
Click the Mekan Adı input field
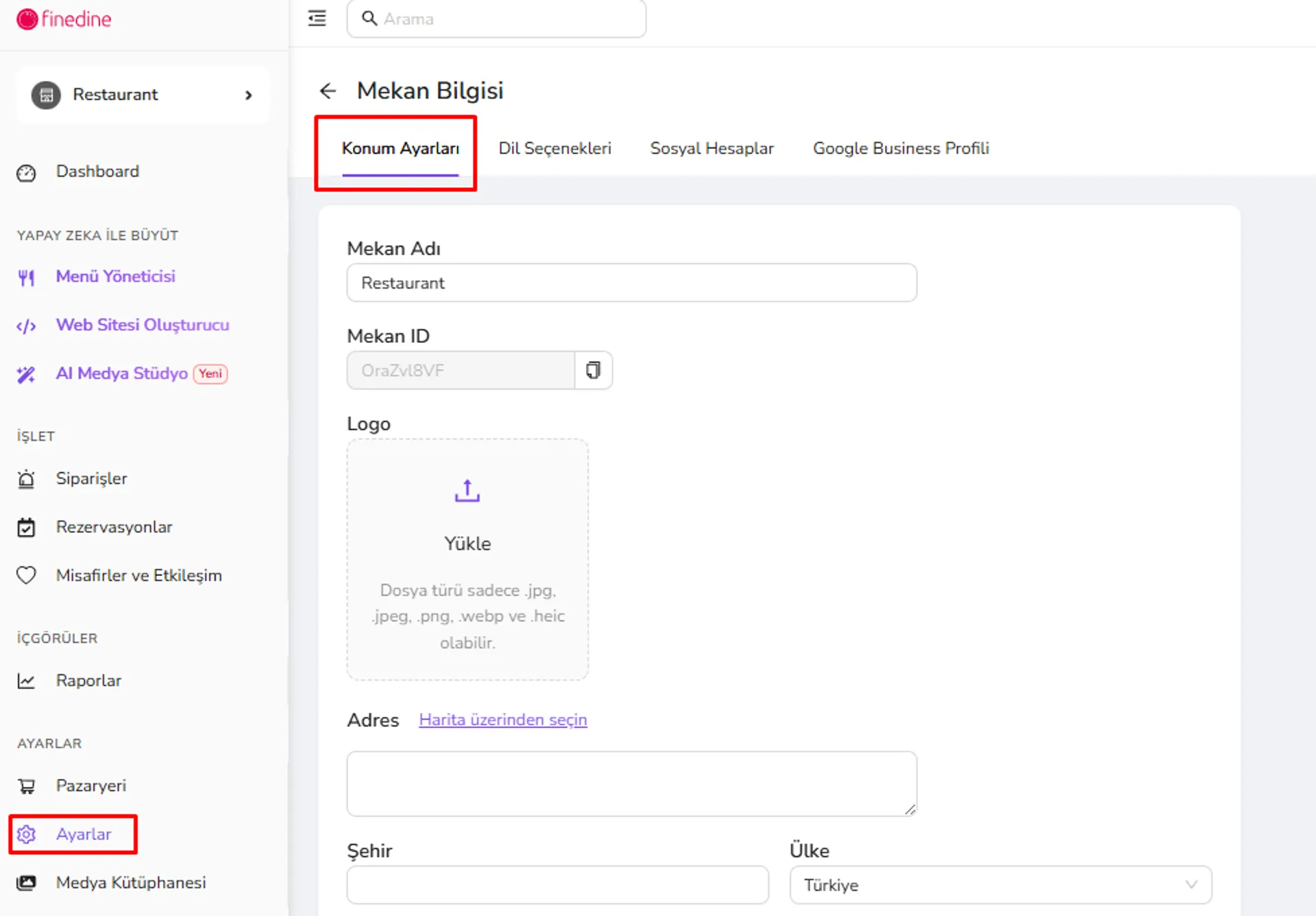pyautogui.click(x=632, y=282)
